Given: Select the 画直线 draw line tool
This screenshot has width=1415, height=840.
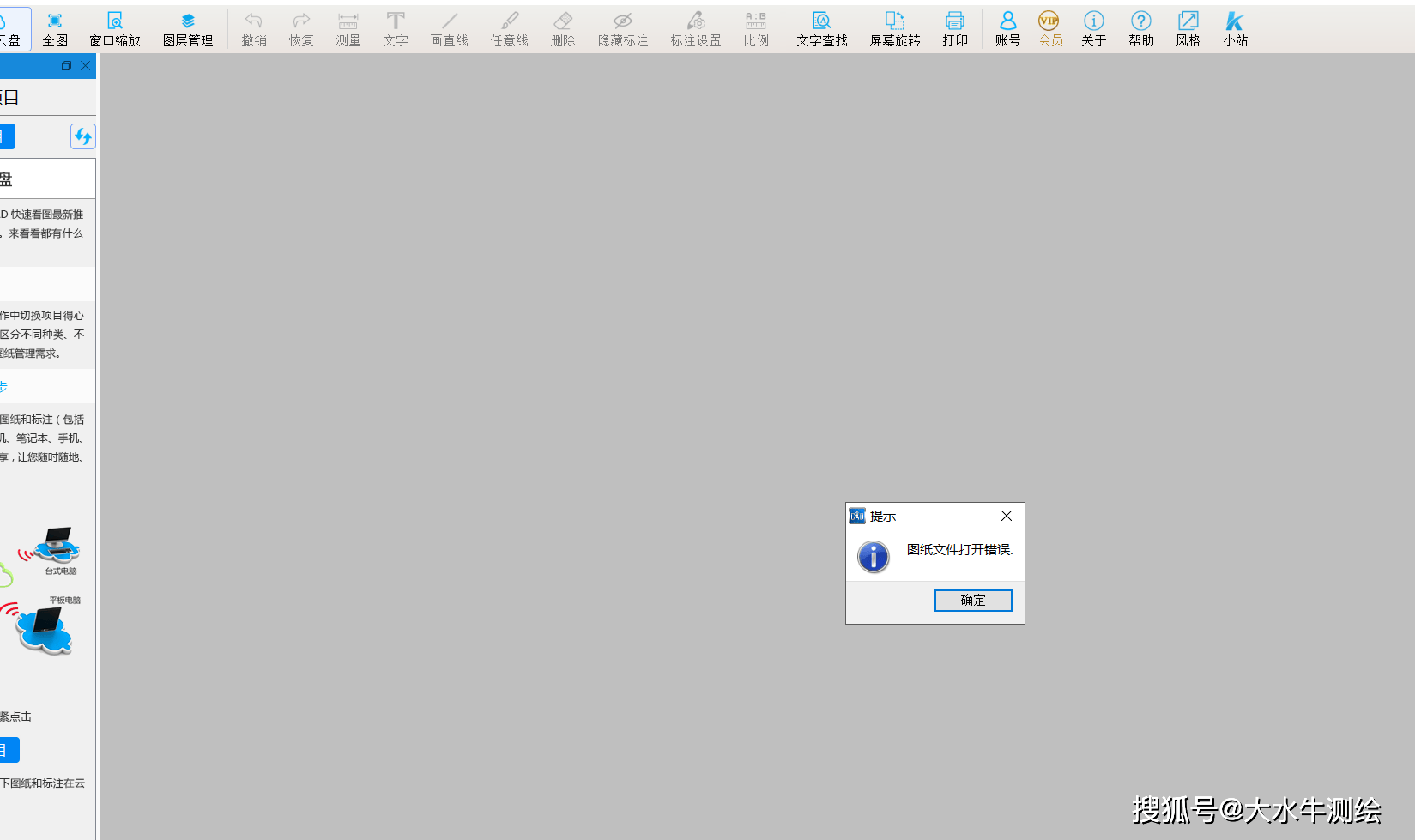Looking at the screenshot, I should pyautogui.click(x=450, y=29).
